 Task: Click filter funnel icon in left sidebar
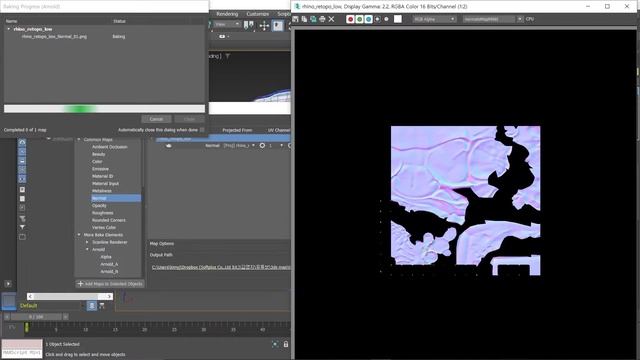pos(22,227)
